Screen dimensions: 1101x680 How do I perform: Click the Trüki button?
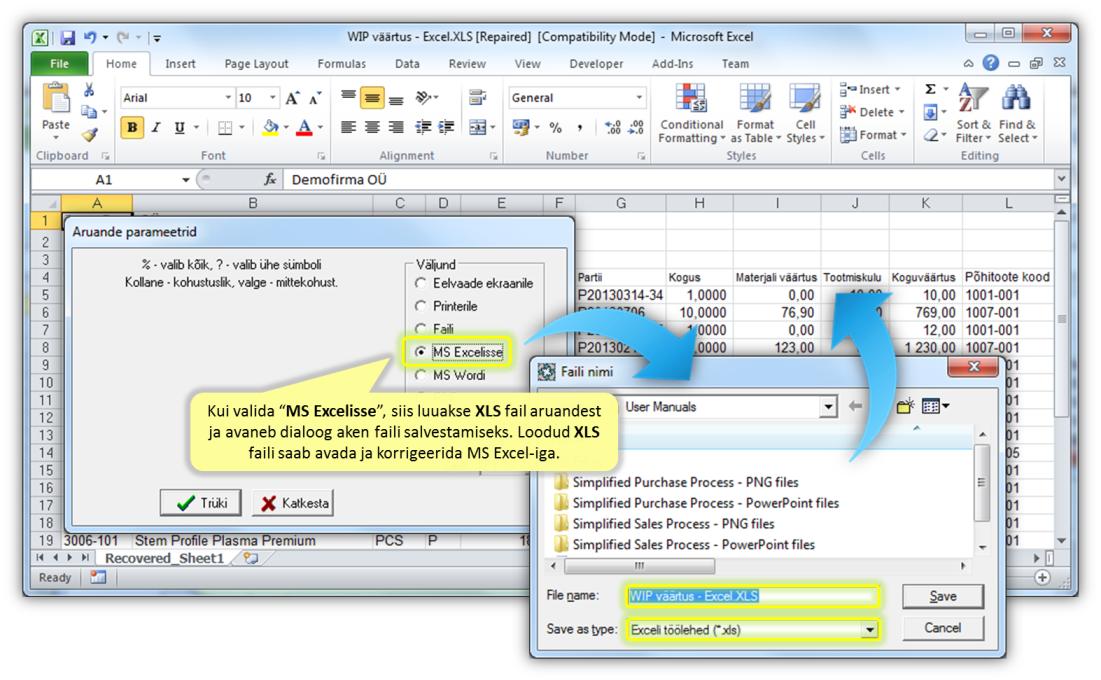pos(201,503)
